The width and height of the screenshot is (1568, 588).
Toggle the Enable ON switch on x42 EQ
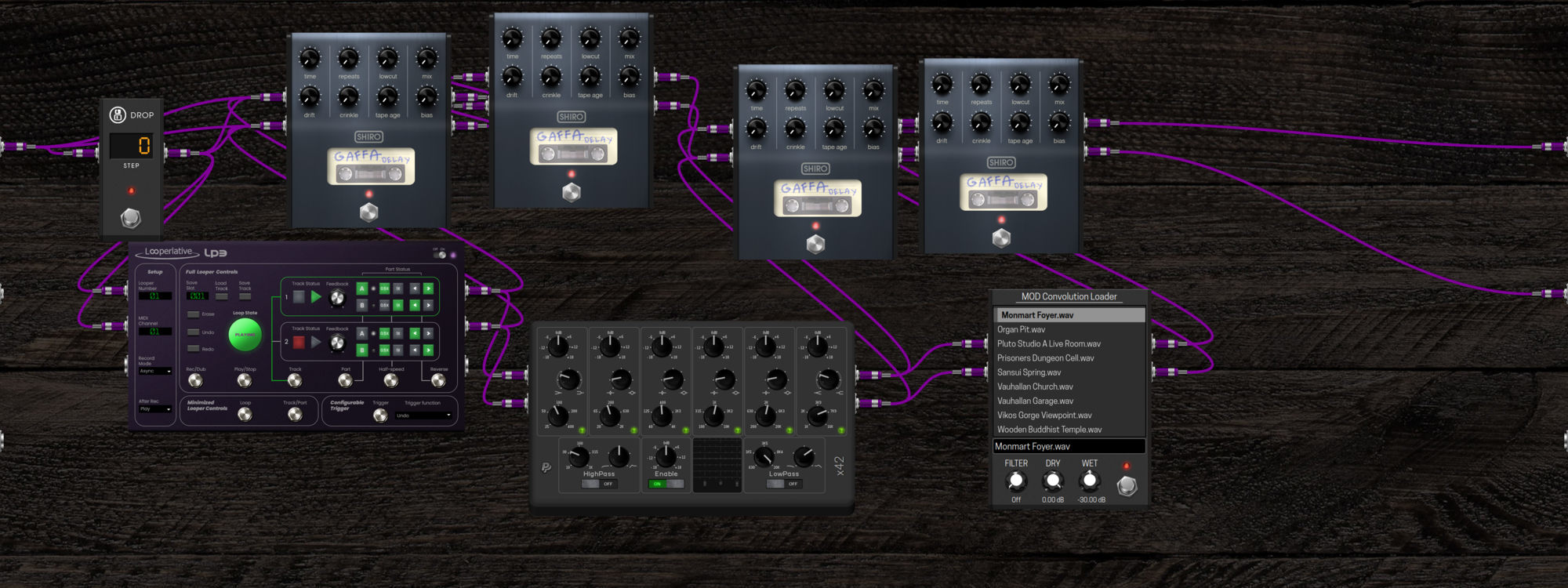point(666,484)
